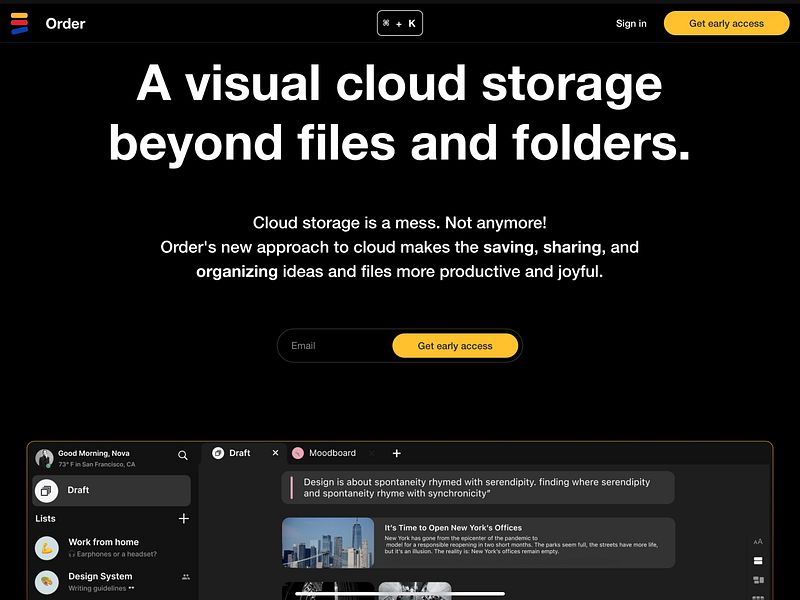Open the Work from home list
Image resolution: width=800 pixels, height=600 pixels.
click(x=111, y=547)
